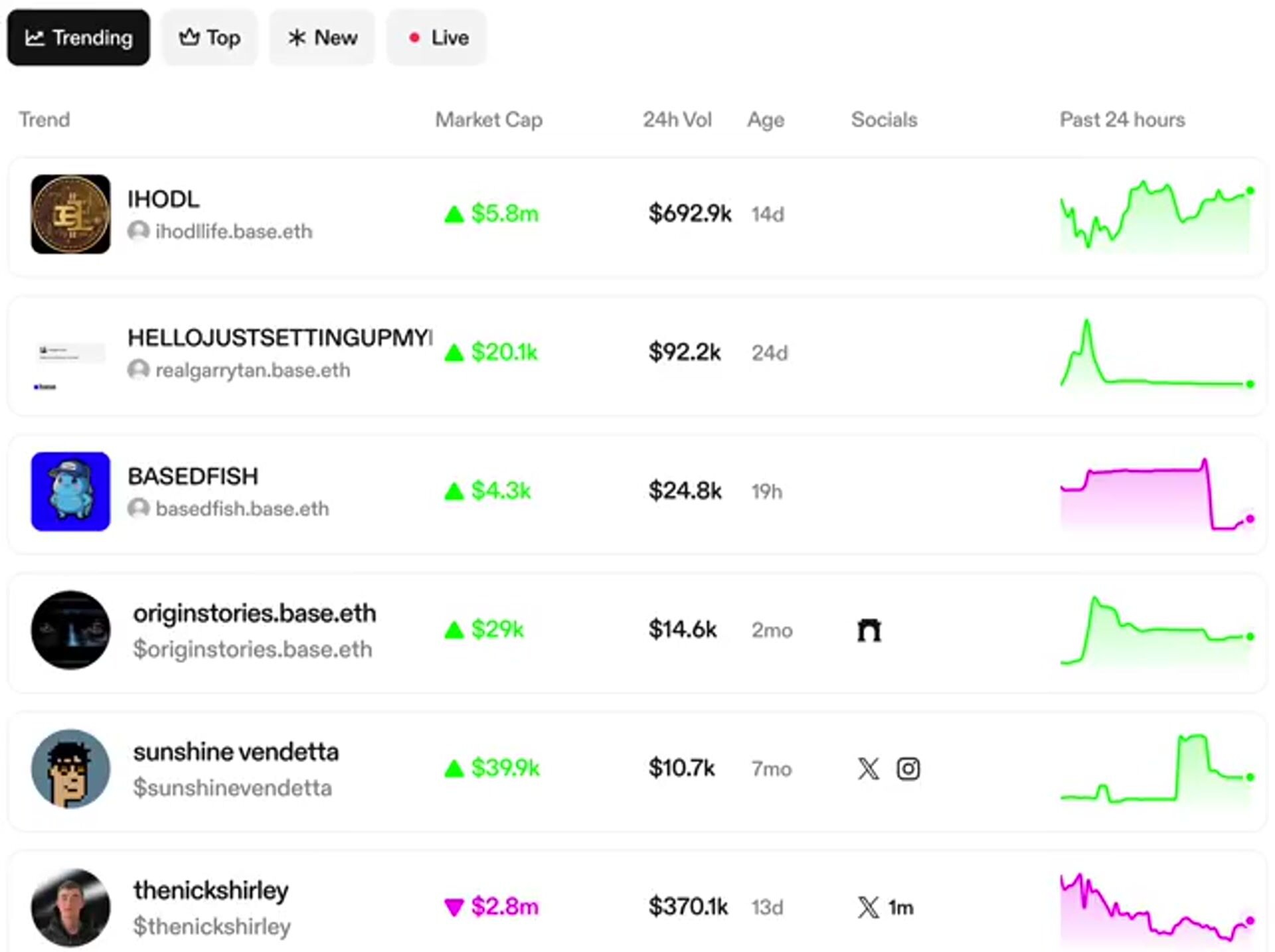Show the Live tab
Screen dimensions: 1275x952
click(x=436, y=38)
